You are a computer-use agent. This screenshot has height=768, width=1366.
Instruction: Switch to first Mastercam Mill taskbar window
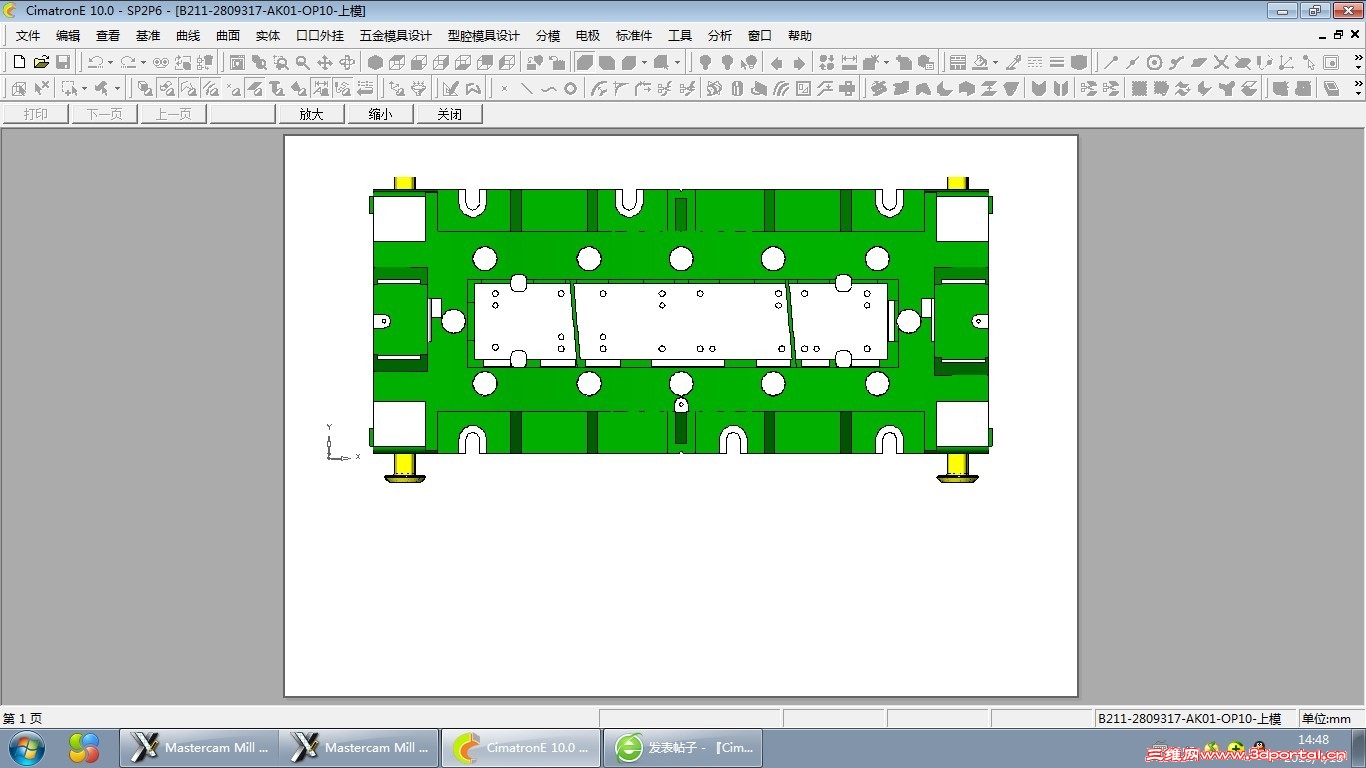[x=199, y=748]
